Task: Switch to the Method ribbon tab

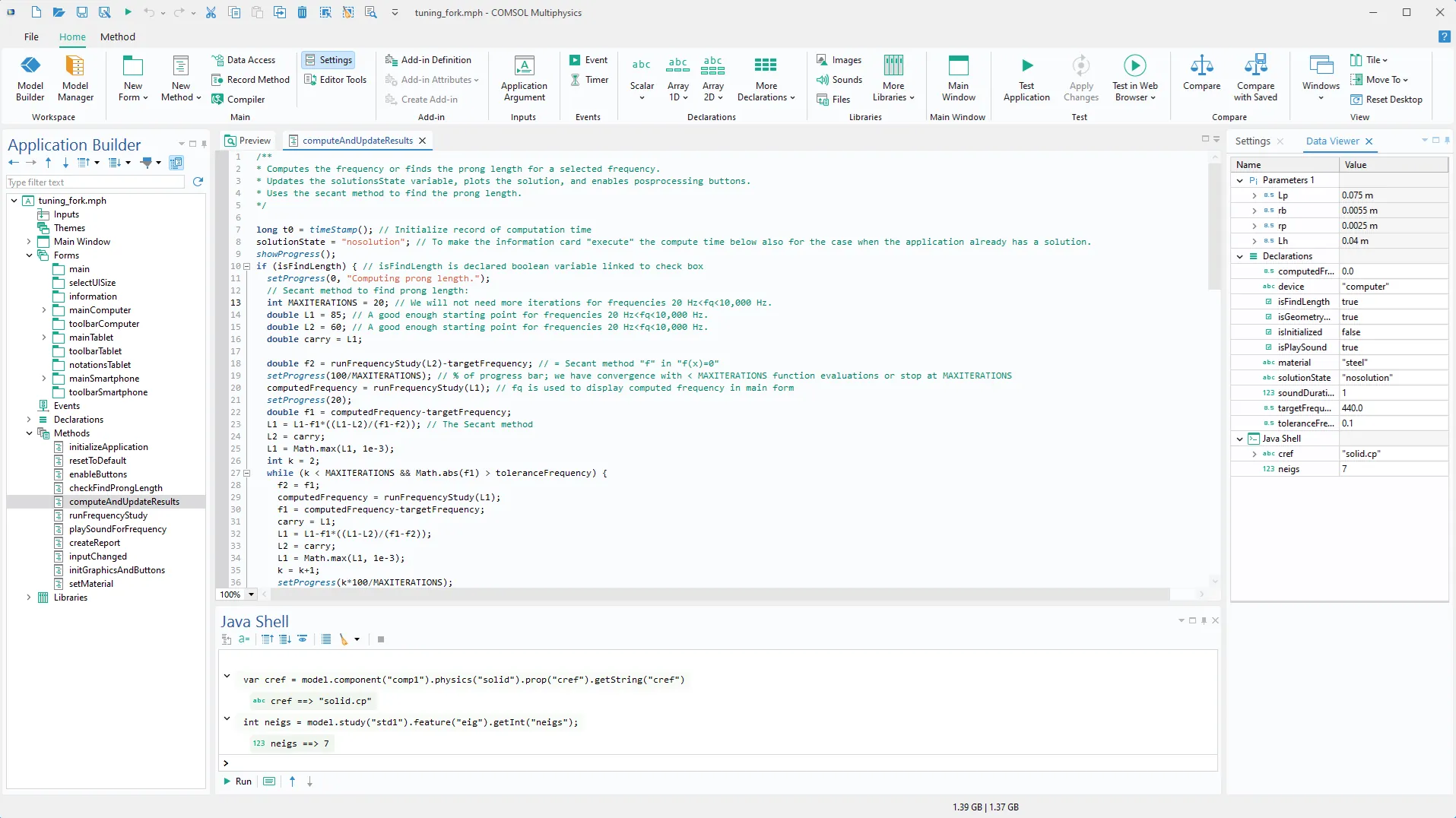Action: (x=118, y=36)
